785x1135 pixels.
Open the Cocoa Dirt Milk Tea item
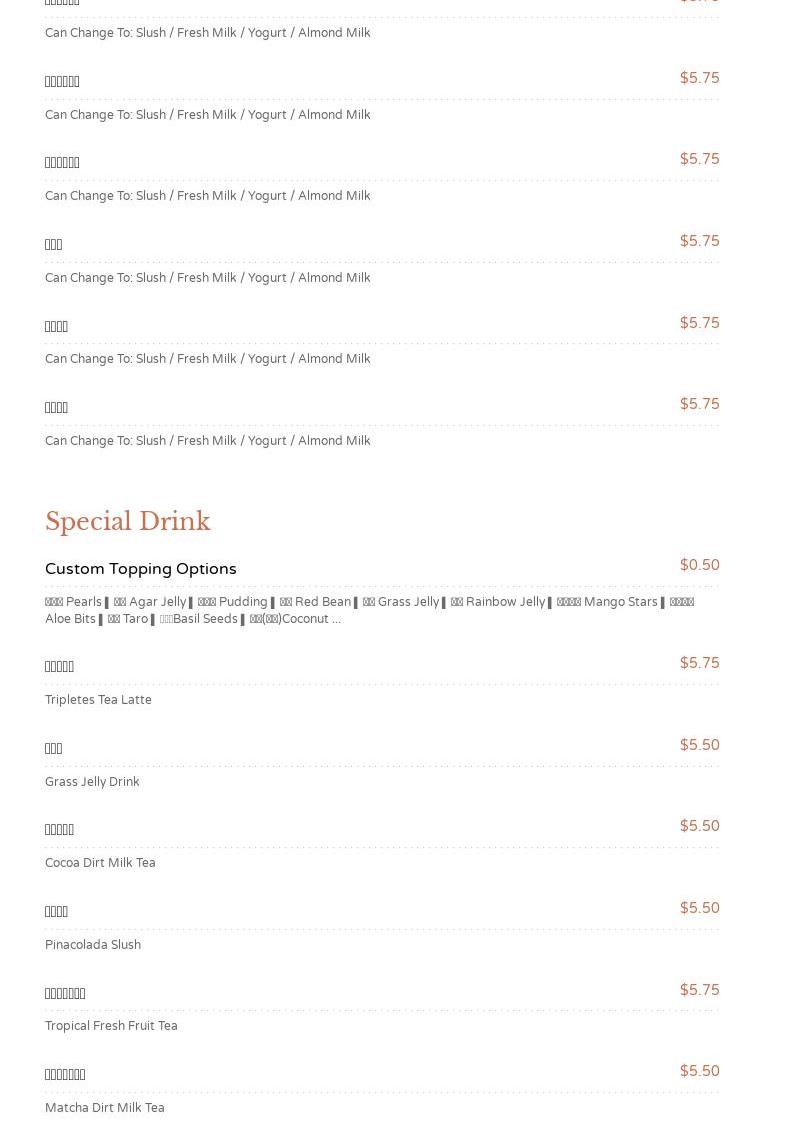point(100,863)
